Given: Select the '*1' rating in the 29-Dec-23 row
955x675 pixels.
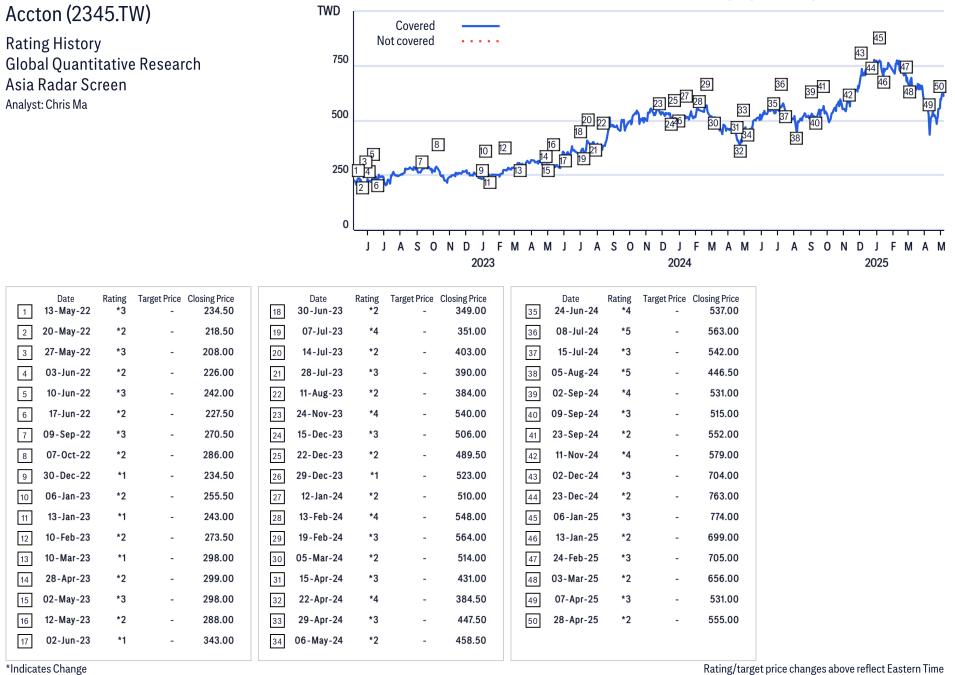Looking at the screenshot, I should 373,475.
